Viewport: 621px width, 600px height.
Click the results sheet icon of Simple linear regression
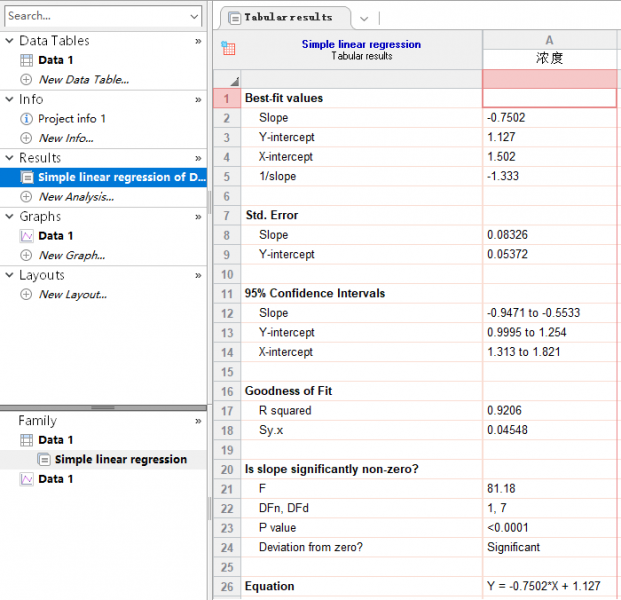click(27, 177)
